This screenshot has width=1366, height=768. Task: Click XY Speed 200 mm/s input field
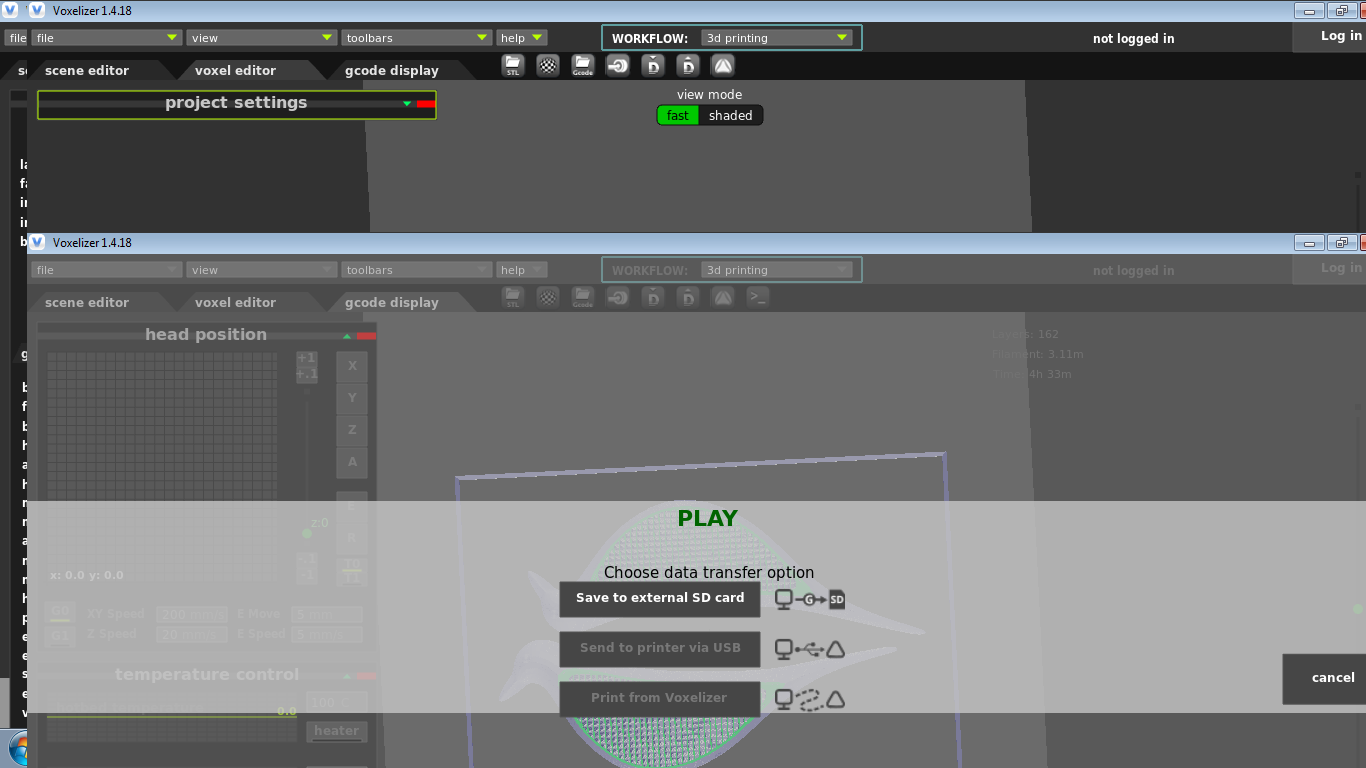coord(192,614)
